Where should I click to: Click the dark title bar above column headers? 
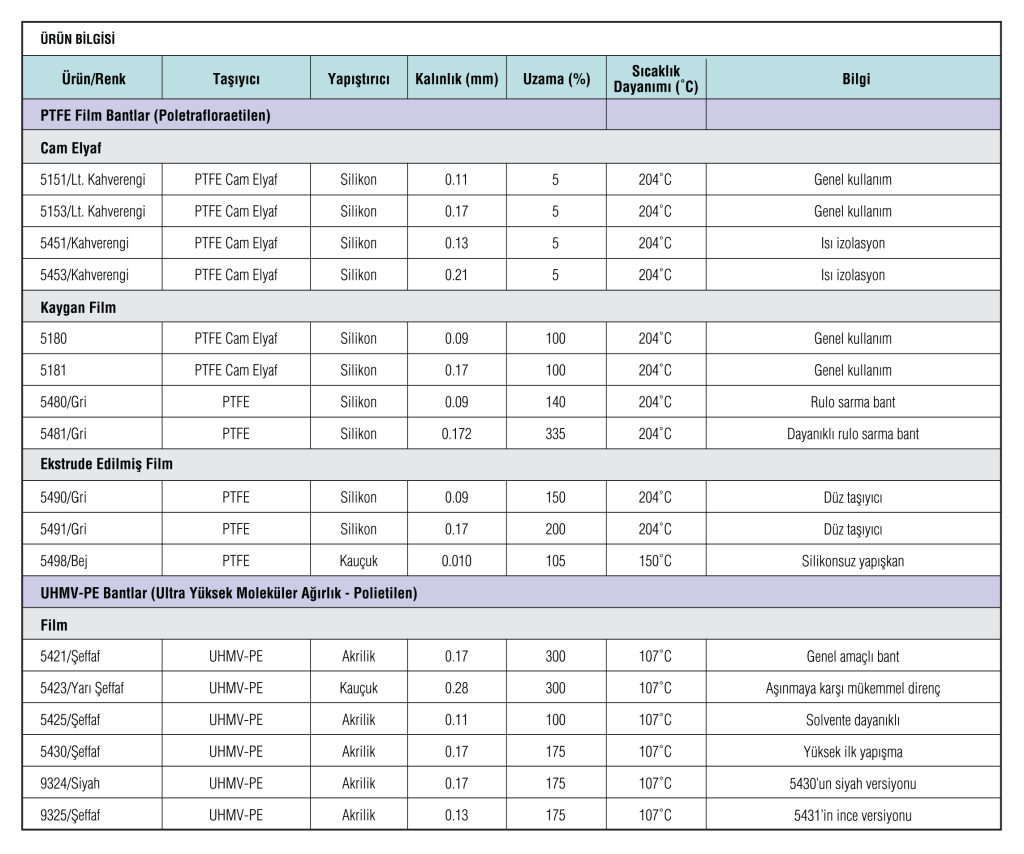[511, 39]
